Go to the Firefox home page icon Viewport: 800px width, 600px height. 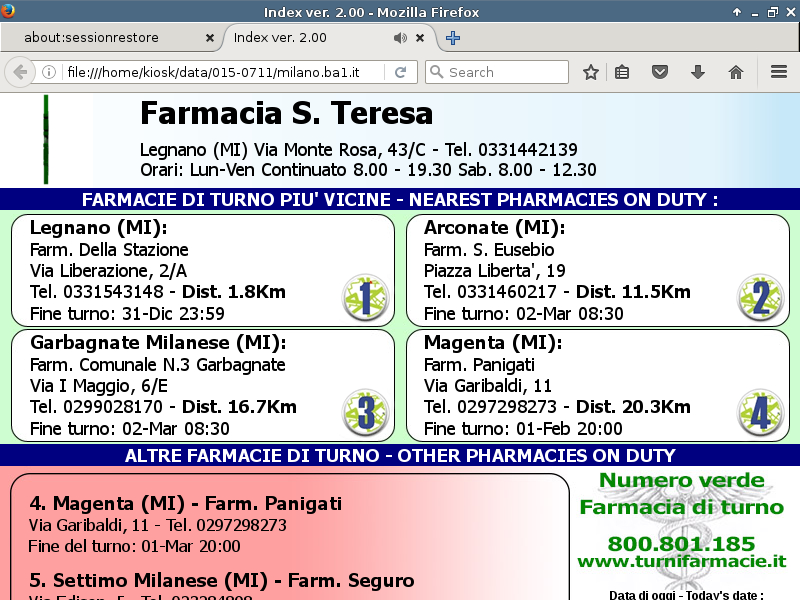pyautogui.click(x=736, y=72)
